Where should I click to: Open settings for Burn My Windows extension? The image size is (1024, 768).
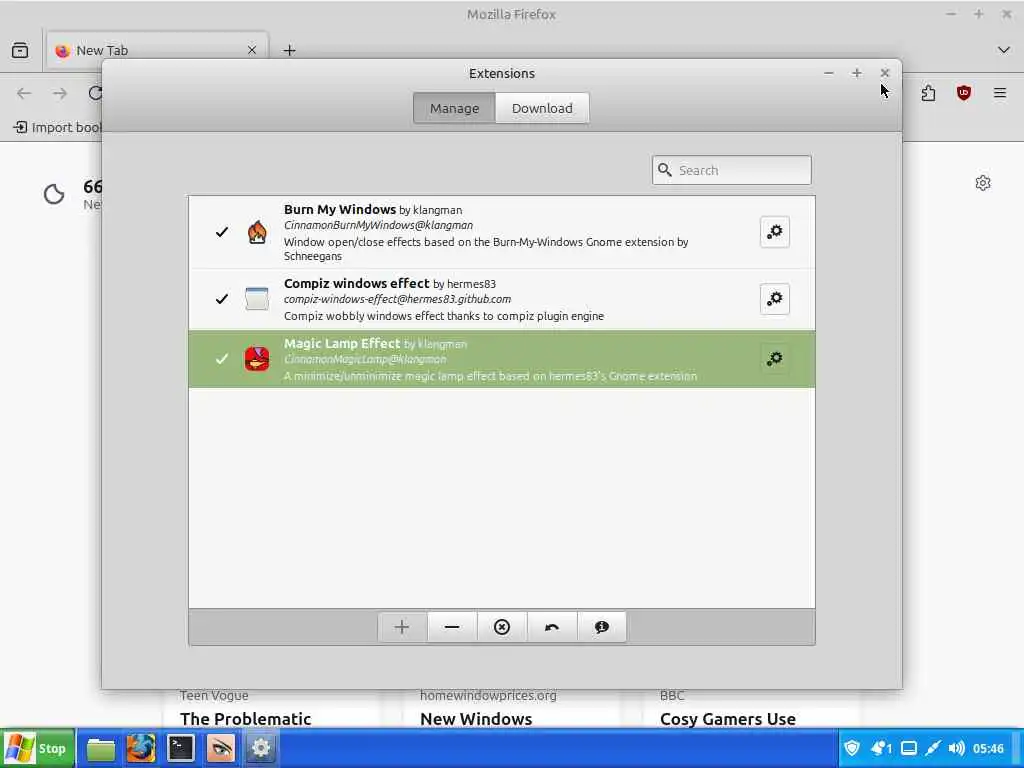775,232
